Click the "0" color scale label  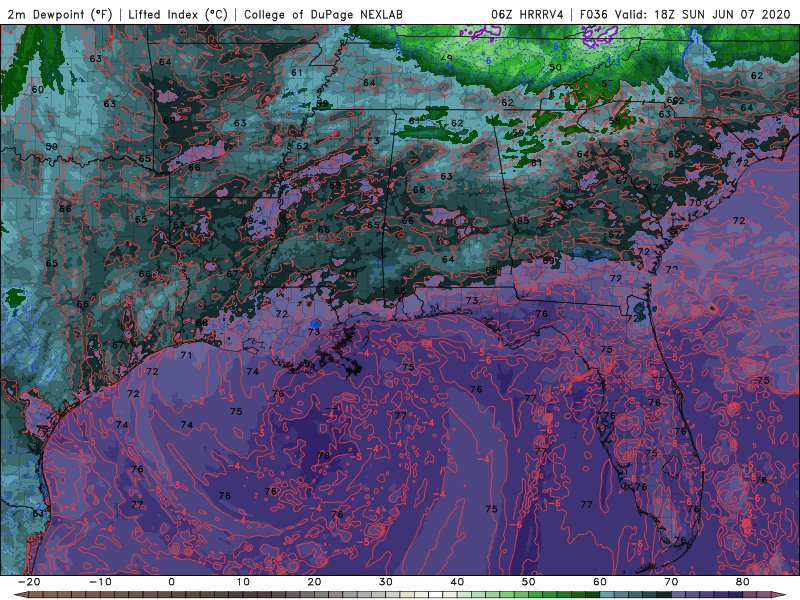[x=171, y=582]
